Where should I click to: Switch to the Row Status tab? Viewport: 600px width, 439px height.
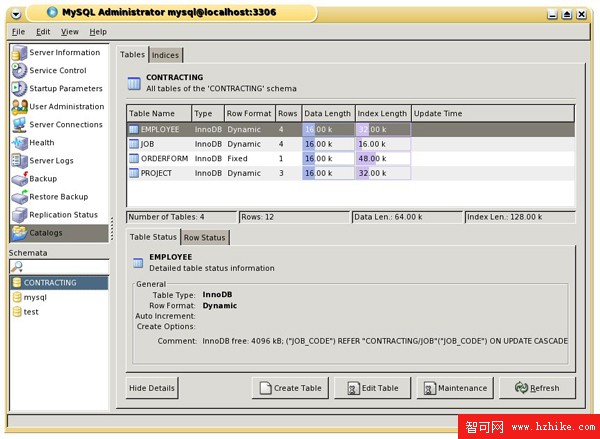point(204,238)
